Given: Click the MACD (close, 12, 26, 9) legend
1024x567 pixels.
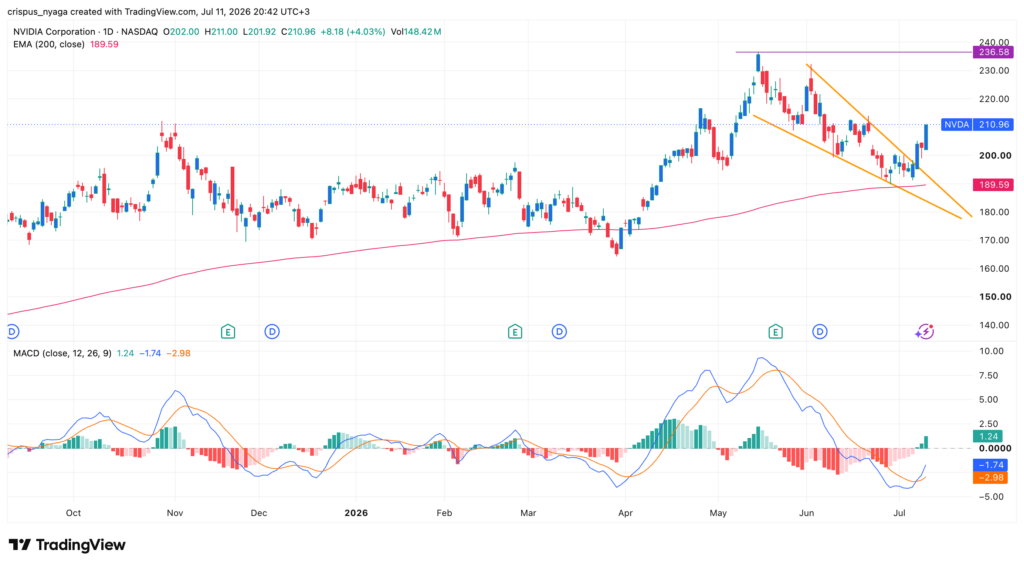Looking at the screenshot, I should (x=62, y=353).
